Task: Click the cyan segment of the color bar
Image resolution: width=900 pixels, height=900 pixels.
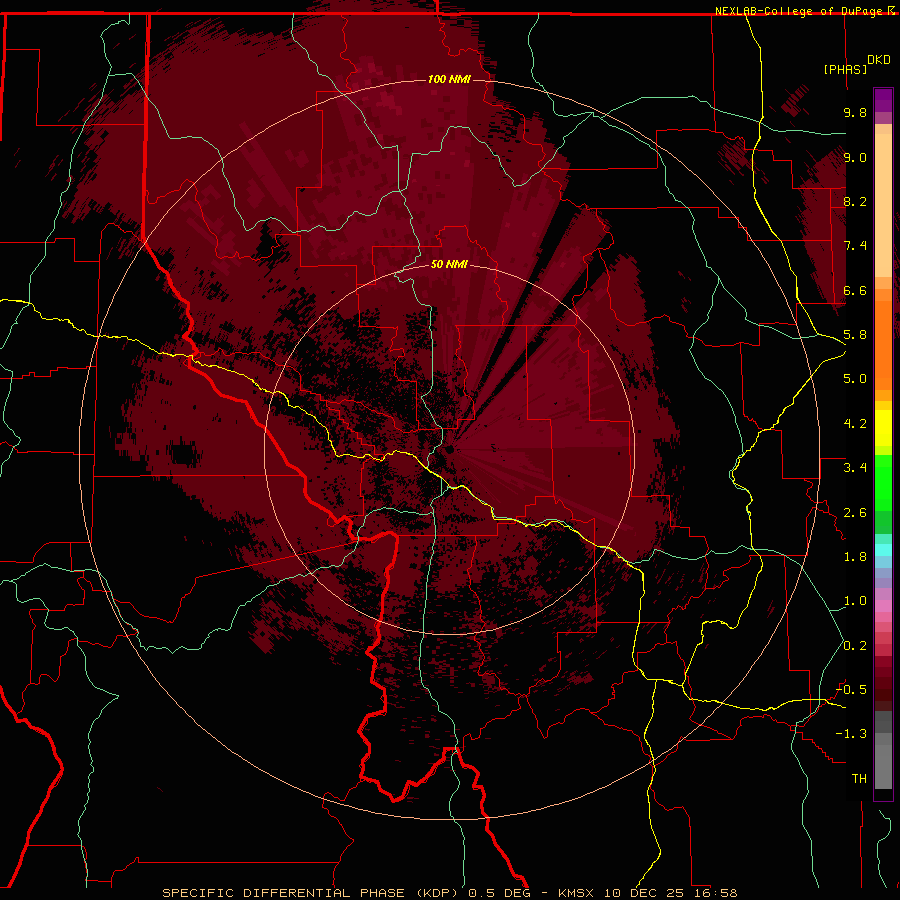Action: 883,550
